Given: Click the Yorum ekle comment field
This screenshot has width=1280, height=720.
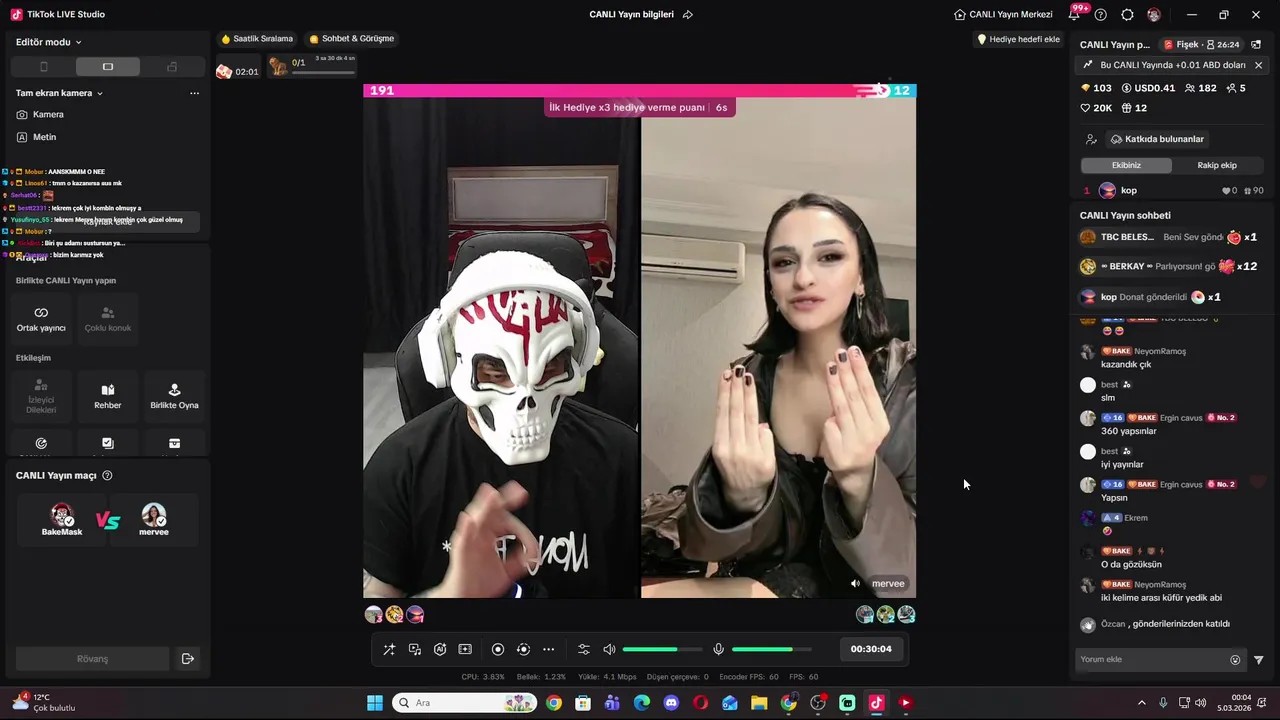Looking at the screenshot, I should [1152, 660].
